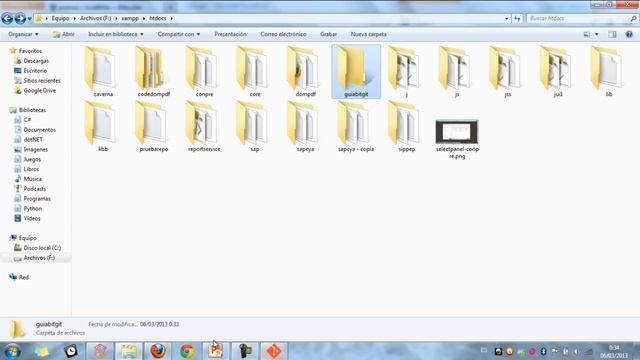Screen dimensions: 640x360
Task: Open the view options dropdown arrow
Action: 596,34
